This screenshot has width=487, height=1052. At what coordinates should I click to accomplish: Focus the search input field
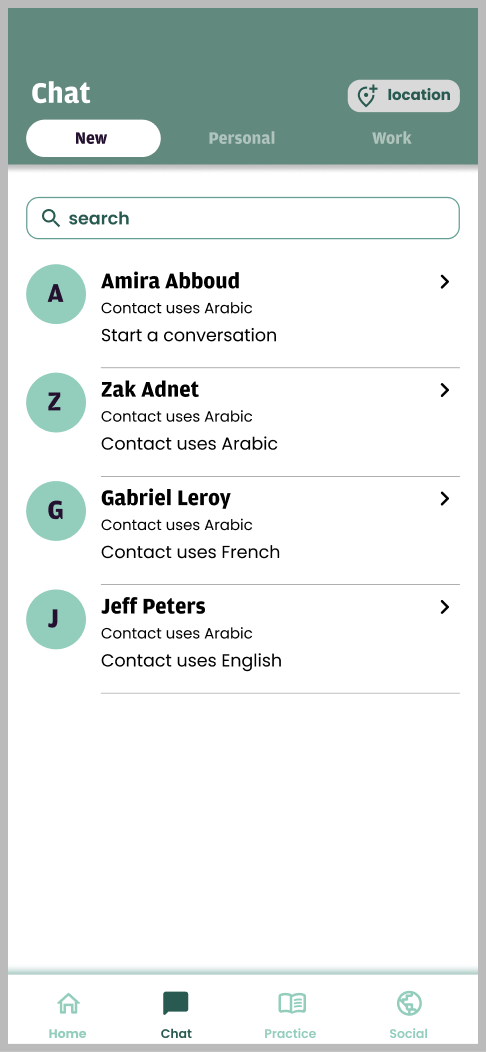(x=243, y=218)
